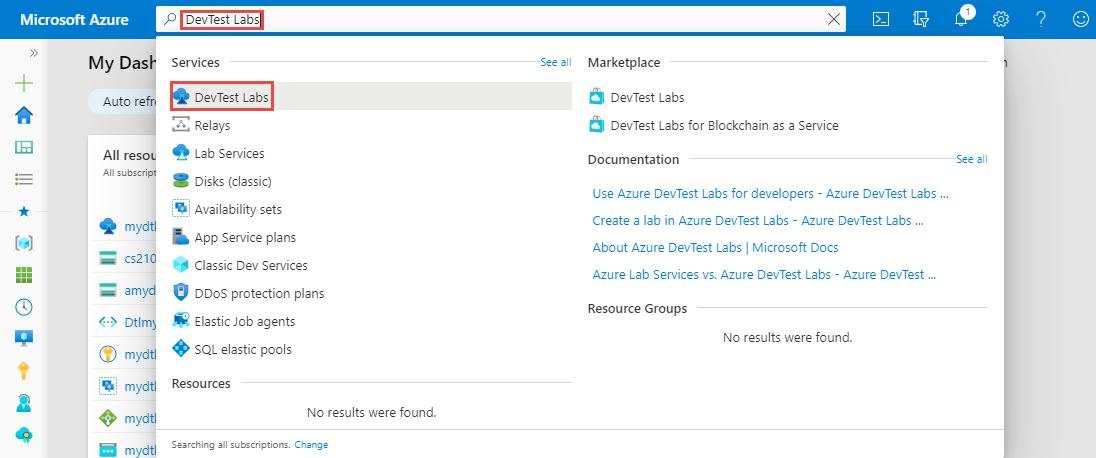Click in the DevTest Labs search field
1096x458 pixels.
pos(500,19)
